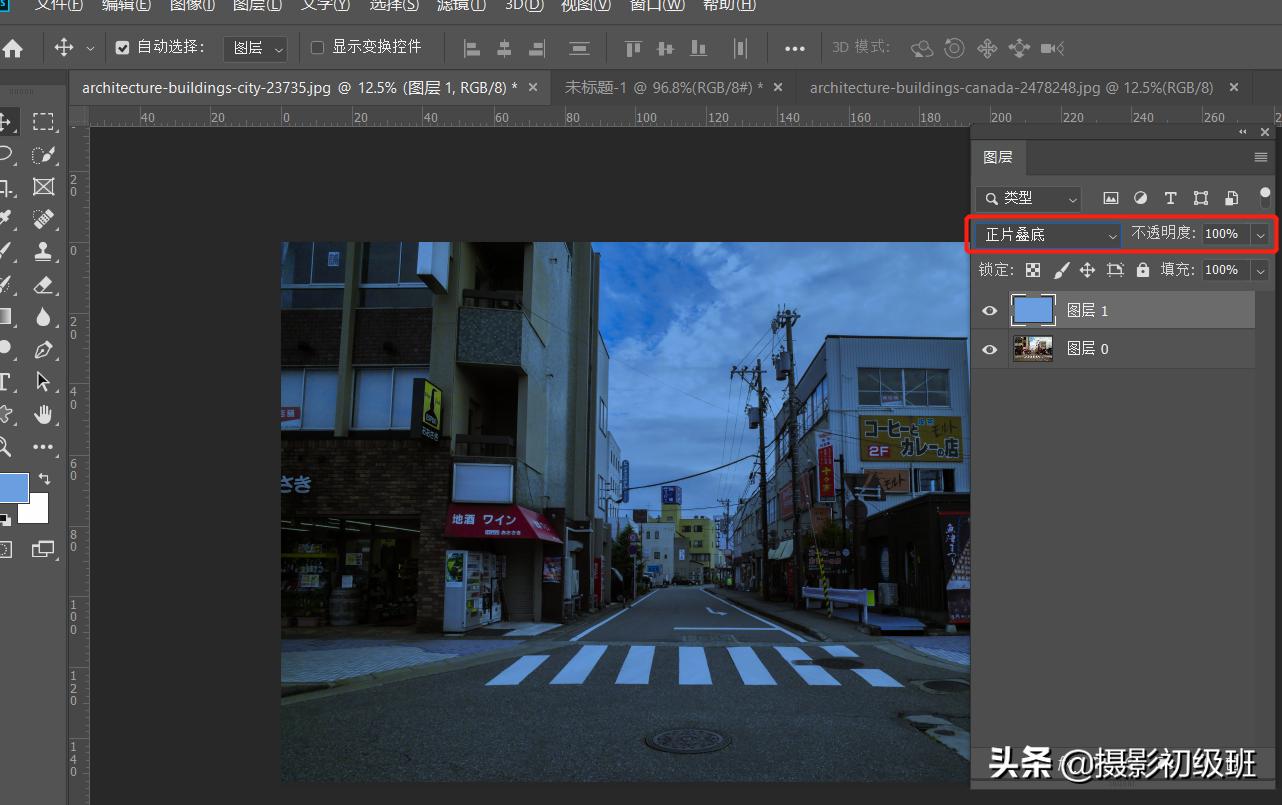This screenshot has width=1282, height=805.
Task: Select the 图层 0 layer thumbnail
Action: pyautogui.click(x=1033, y=349)
